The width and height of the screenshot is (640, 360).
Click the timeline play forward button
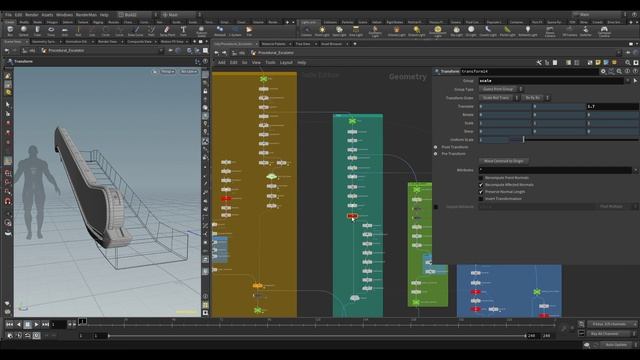(36, 324)
